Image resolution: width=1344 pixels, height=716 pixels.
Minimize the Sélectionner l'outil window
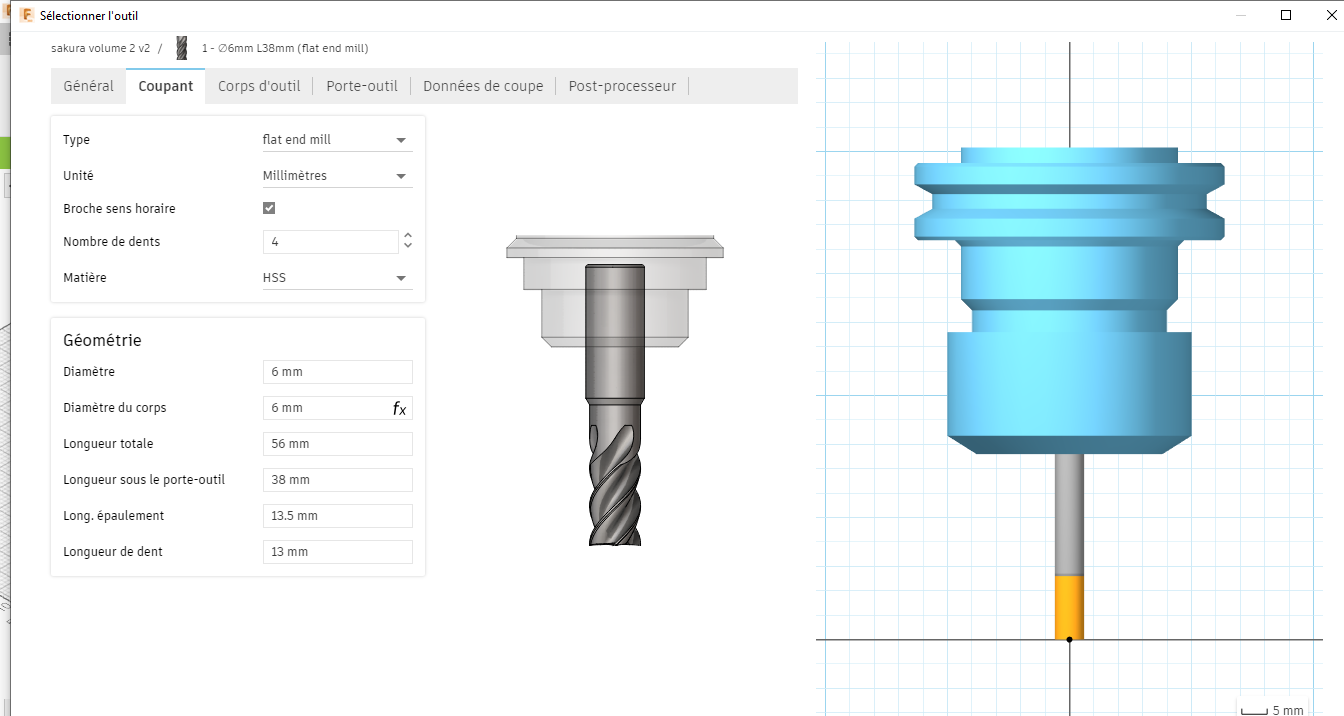1241,15
